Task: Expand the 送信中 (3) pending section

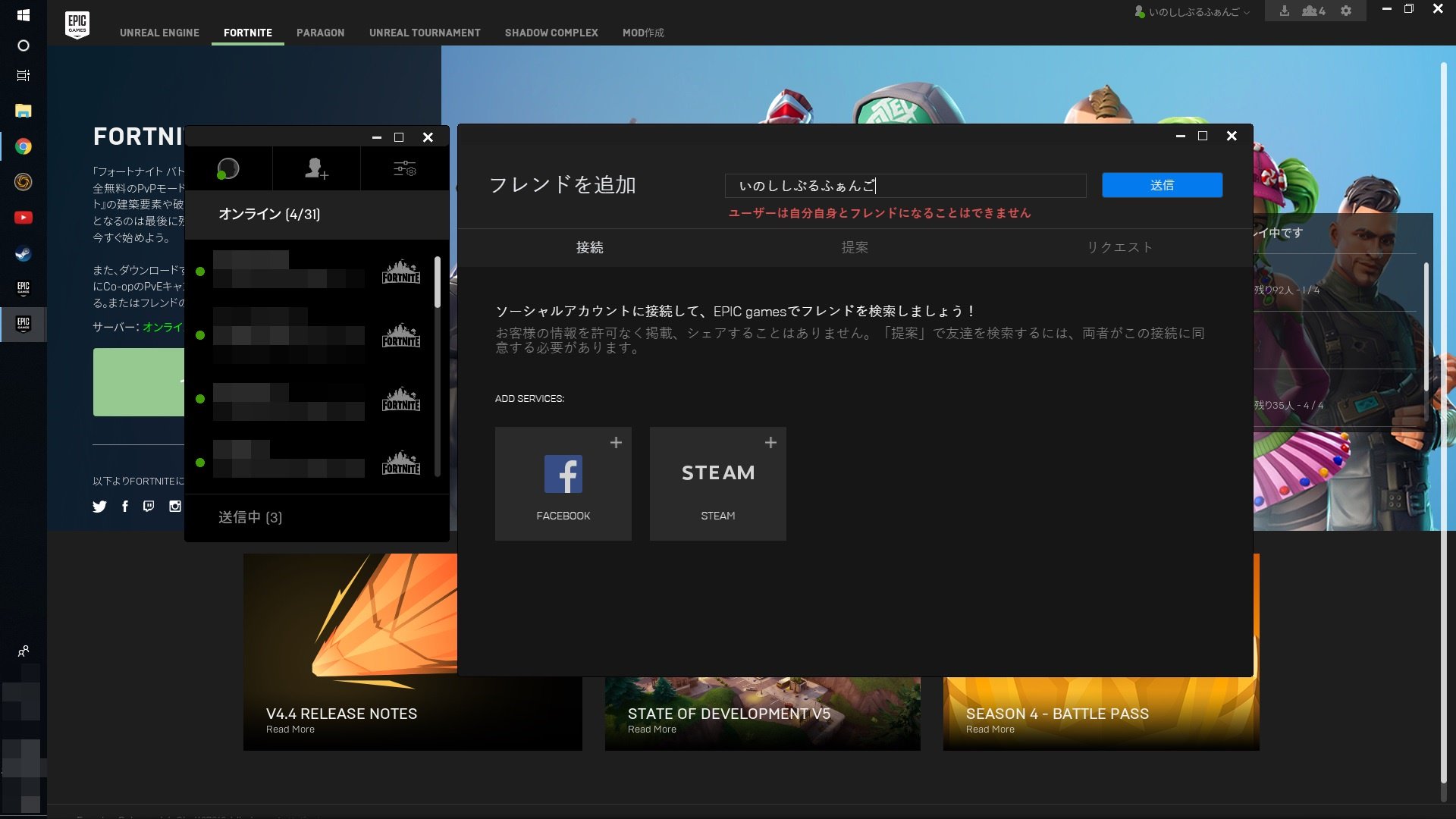Action: click(317, 517)
